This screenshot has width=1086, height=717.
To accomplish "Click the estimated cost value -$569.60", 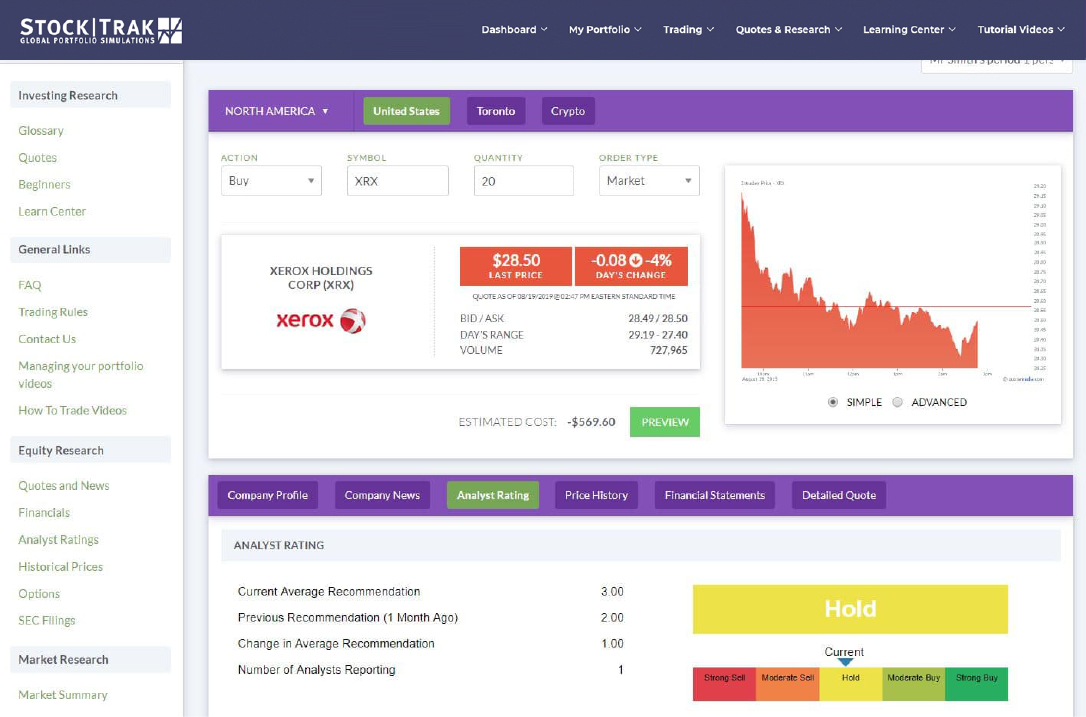I will (591, 422).
